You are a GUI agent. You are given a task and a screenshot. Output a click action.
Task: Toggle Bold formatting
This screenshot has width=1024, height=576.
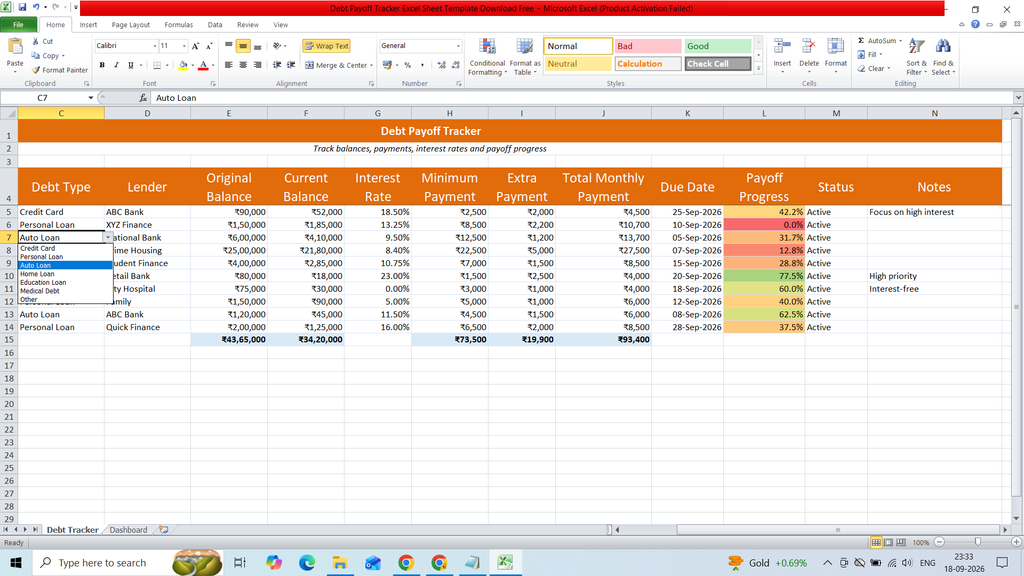[x=102, y=65]
